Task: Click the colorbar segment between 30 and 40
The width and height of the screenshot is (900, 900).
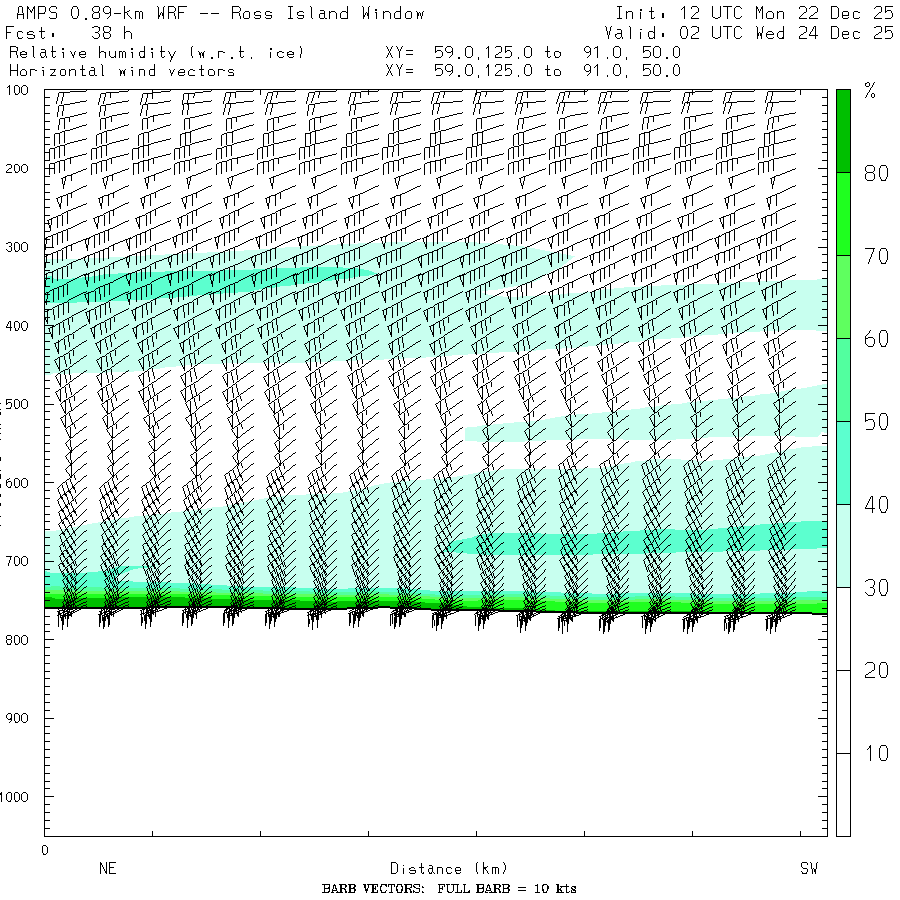Action: (843, 545)
